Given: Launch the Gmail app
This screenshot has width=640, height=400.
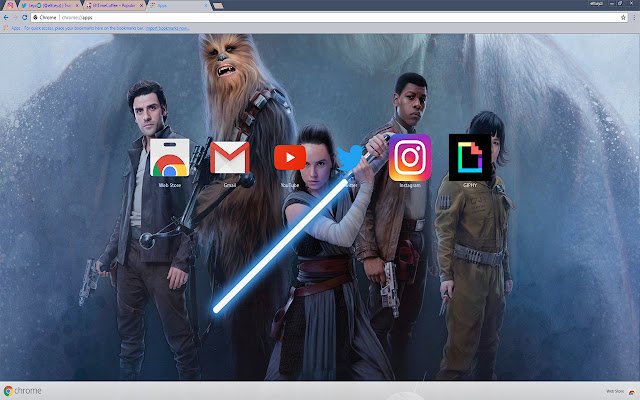Looking at the screenshot, I should coord(230,158).
